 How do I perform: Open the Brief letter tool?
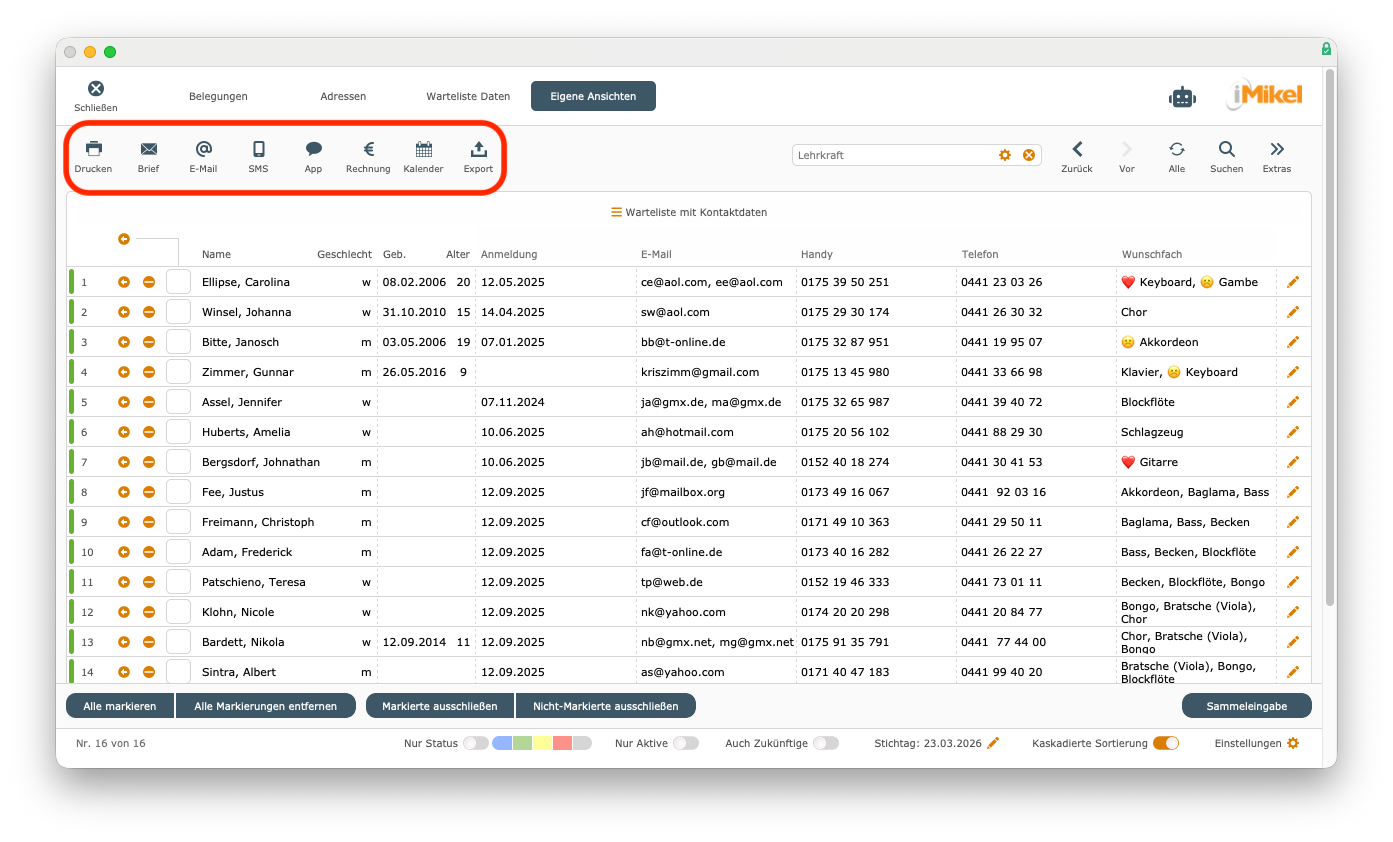coord(148,149)
